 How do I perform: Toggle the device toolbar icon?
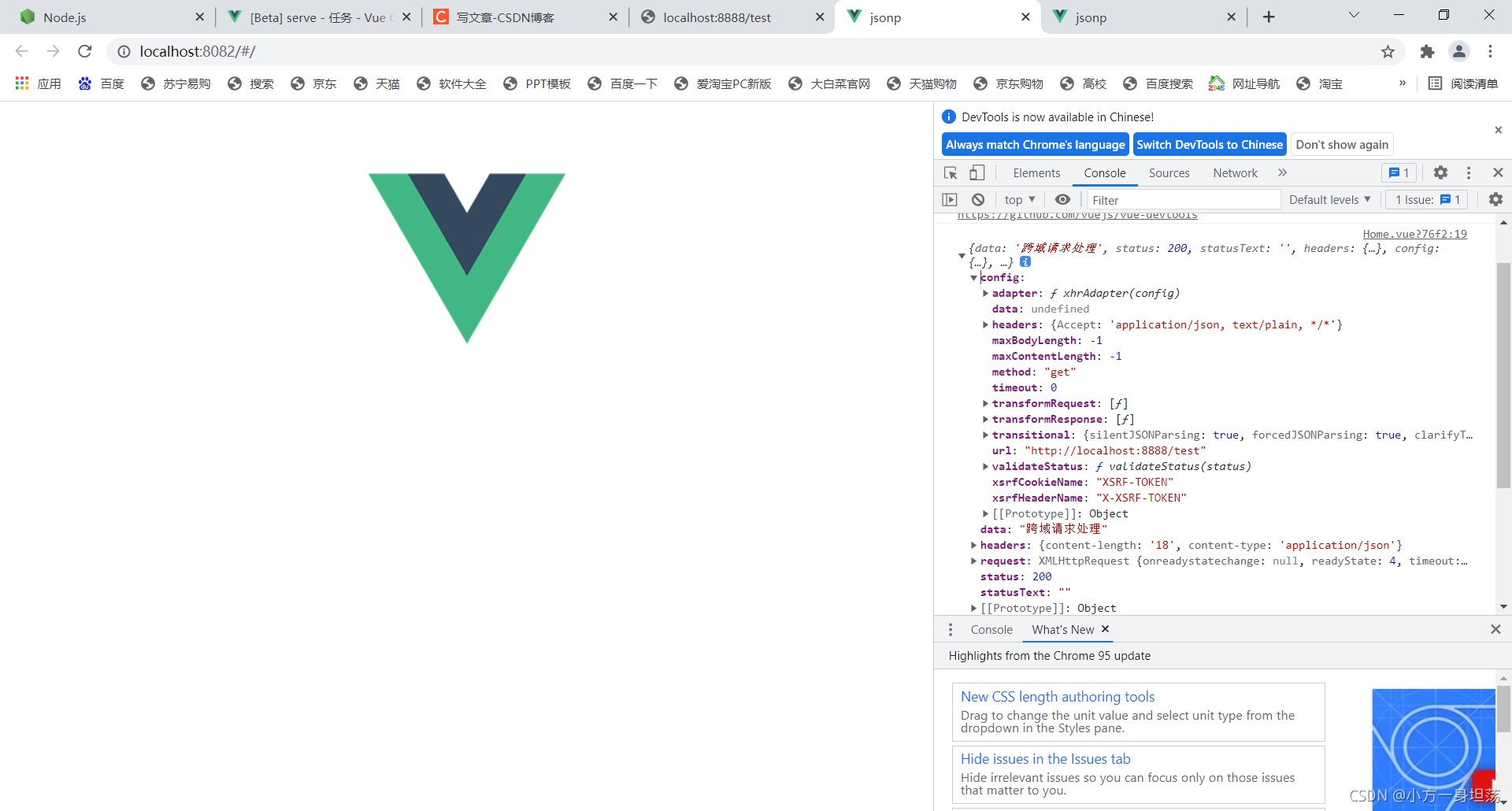[x=977, y=173]
